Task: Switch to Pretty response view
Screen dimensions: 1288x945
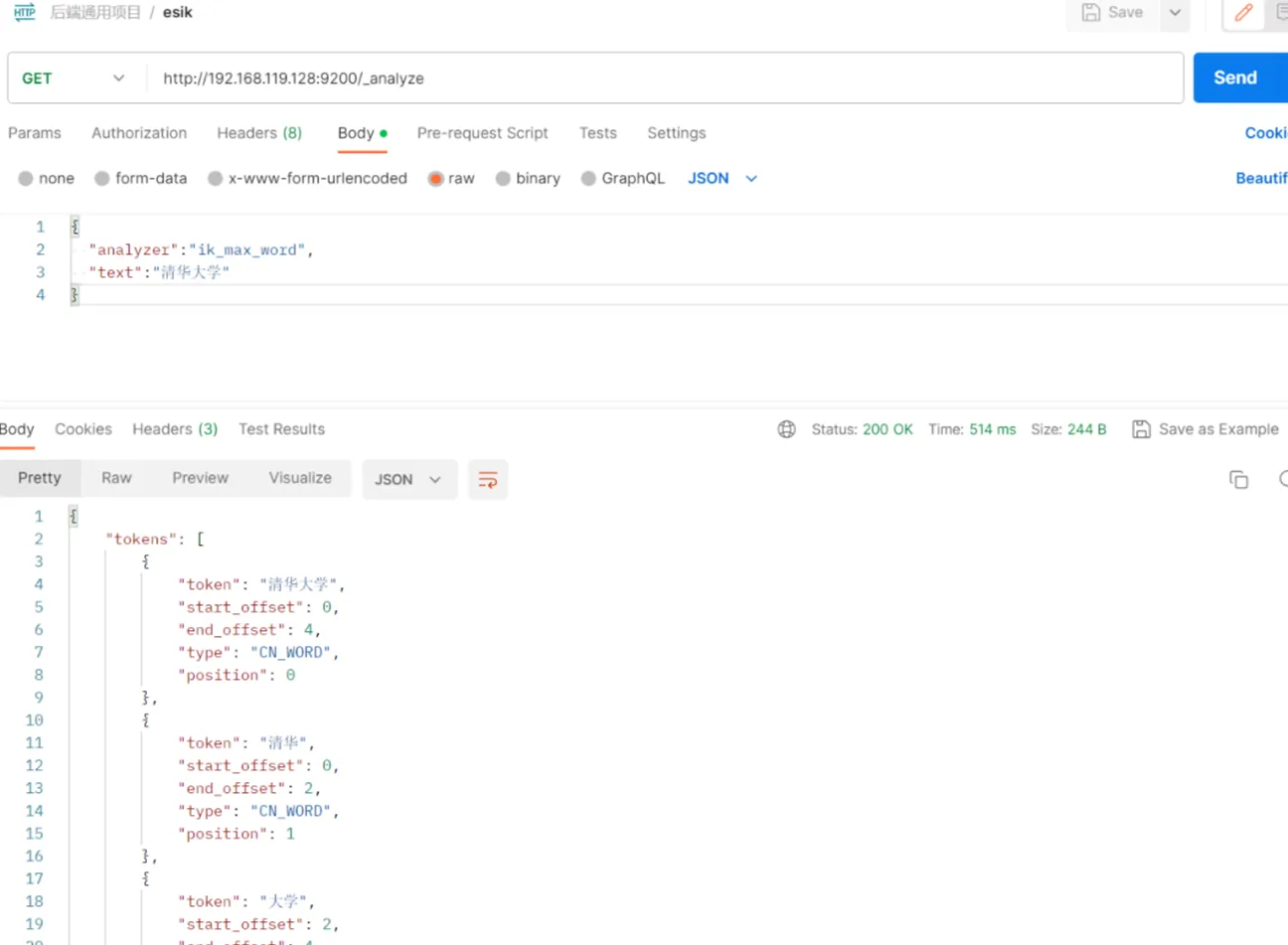Action: tap(40, 478)
